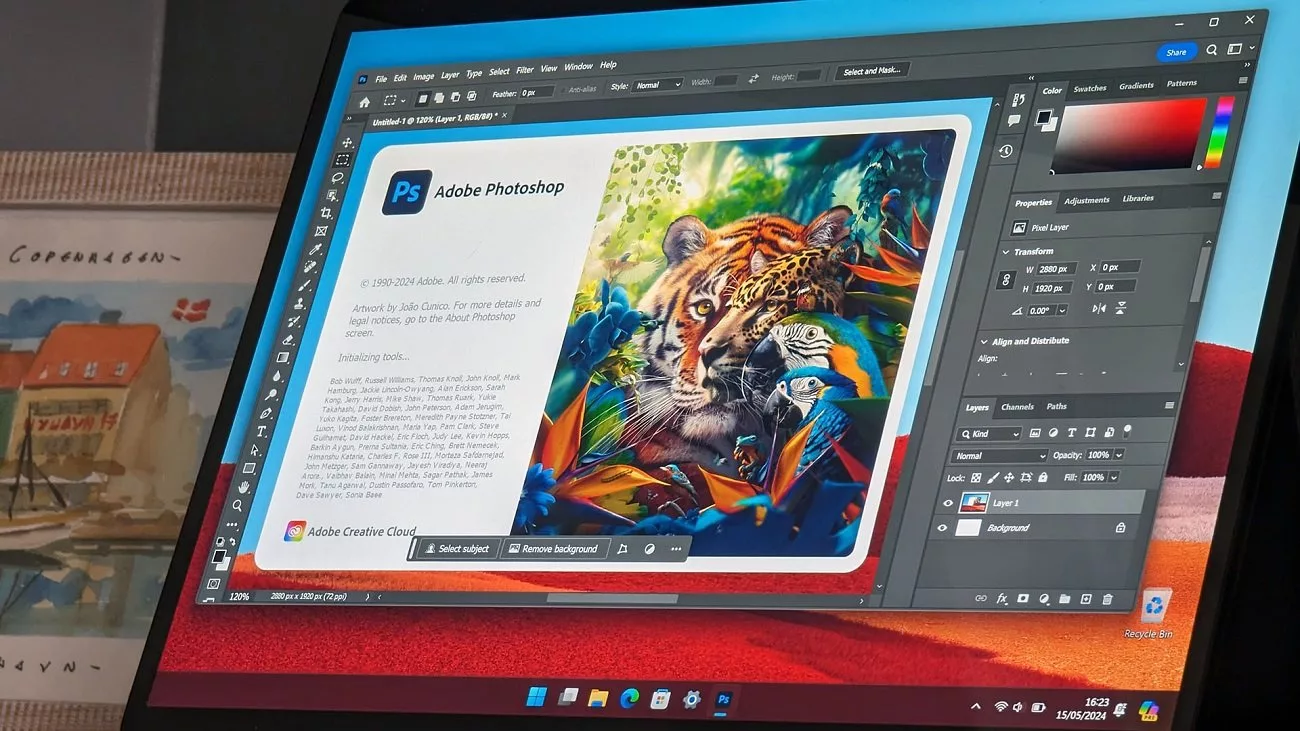Select the Zoom tool in toolbox
The width and height of the screenshot is (1300, 731).
point(237,505)
